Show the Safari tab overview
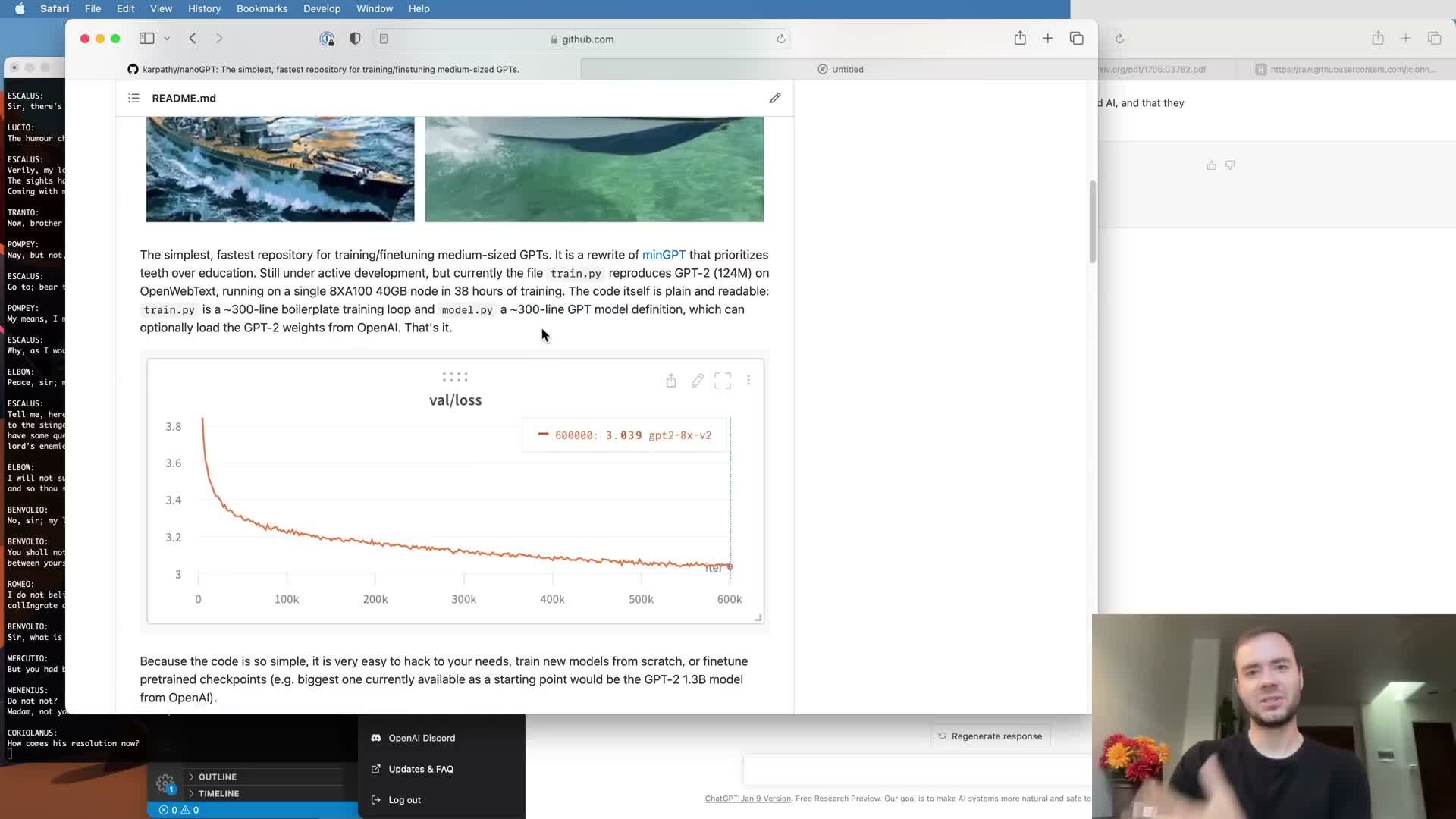This screenshot has height=819, width=1456. click(x=1076, y=39)
